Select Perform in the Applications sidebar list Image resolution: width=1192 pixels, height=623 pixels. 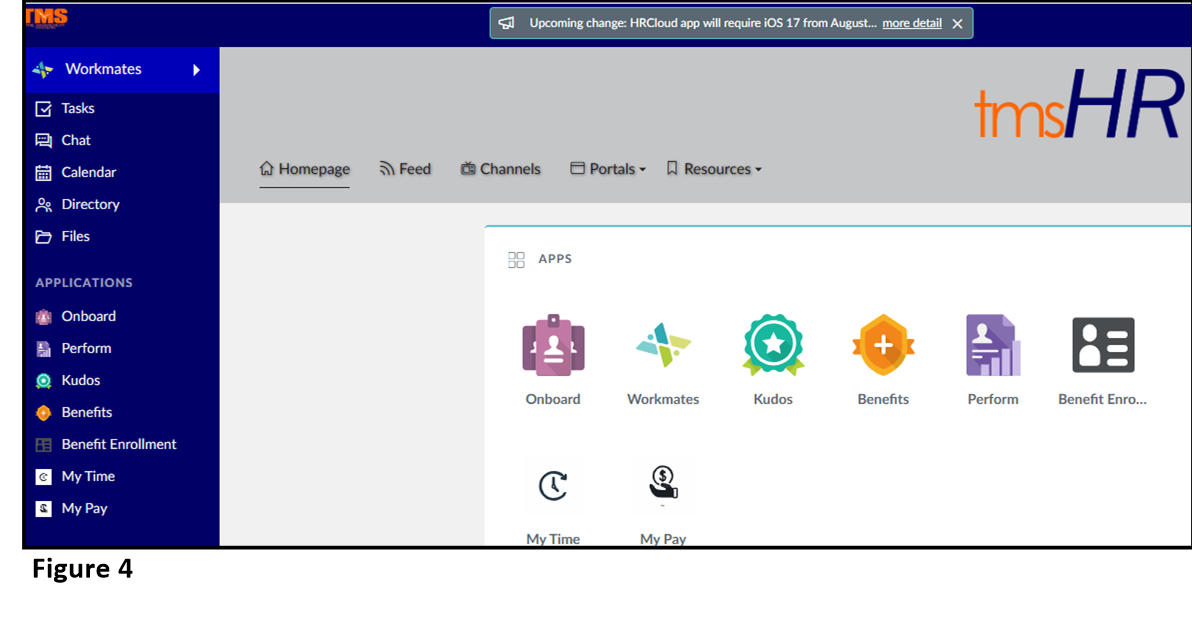[74, 348]
